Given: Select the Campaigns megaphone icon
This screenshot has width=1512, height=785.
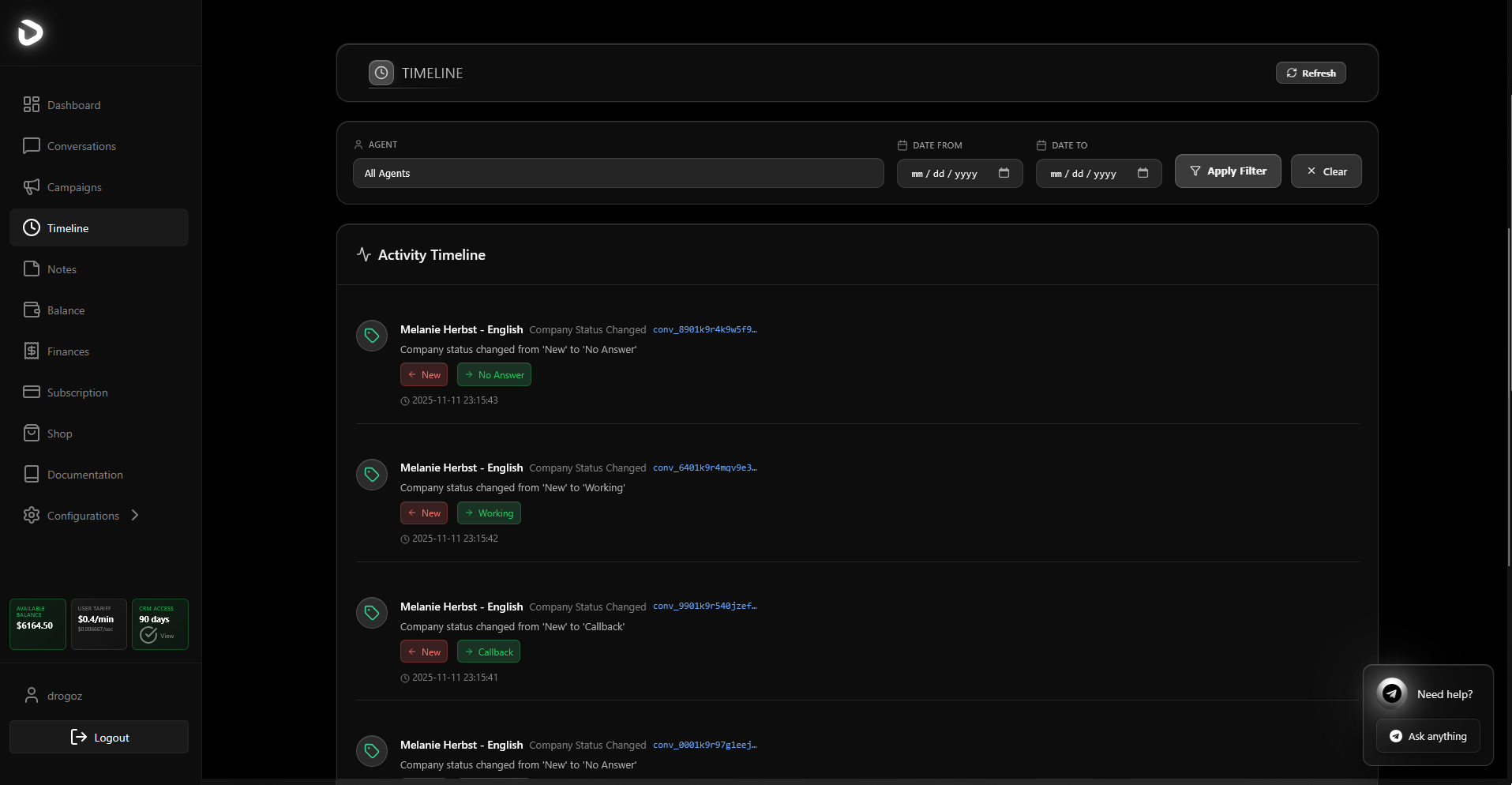Looking at the screenshot, I should pos(32,187).
